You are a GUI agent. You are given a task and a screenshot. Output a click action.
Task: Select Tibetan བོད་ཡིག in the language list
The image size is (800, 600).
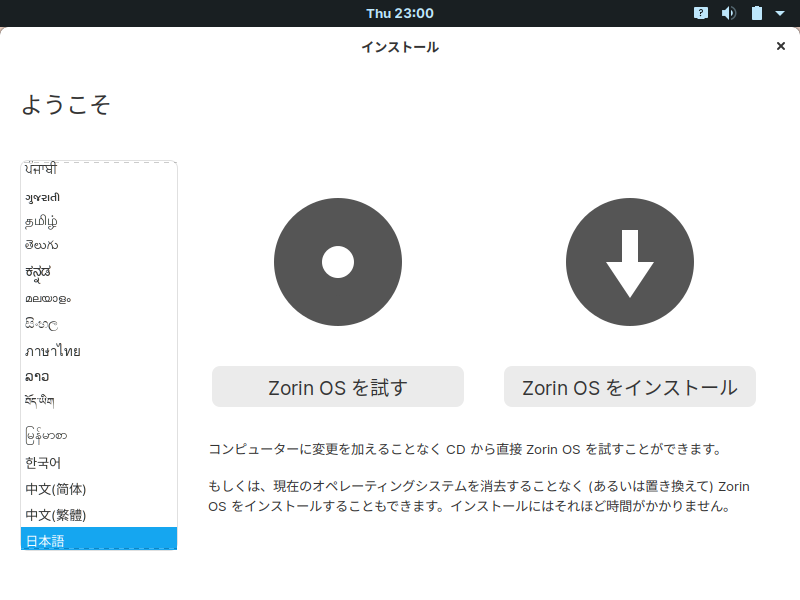click(99, 402)
